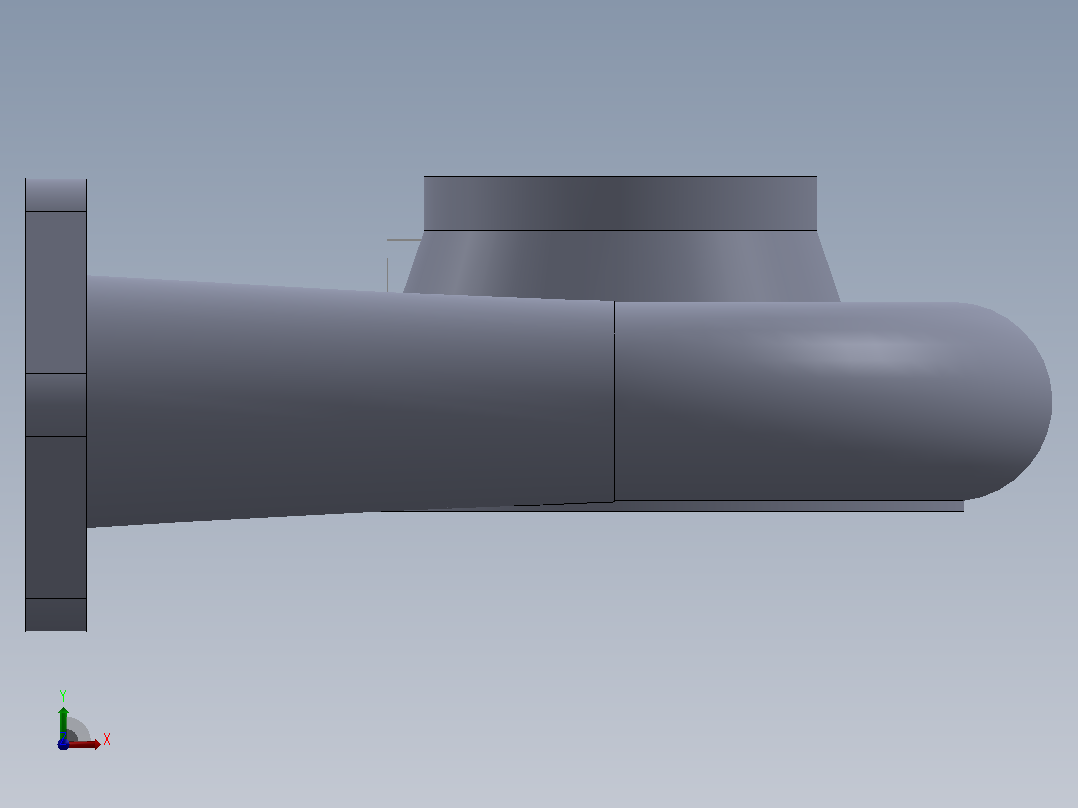The height and width of the screenshot is (808, 1078).
Task: Click the green Y axis arrow on triad
Action: click(x=63, y=721)
